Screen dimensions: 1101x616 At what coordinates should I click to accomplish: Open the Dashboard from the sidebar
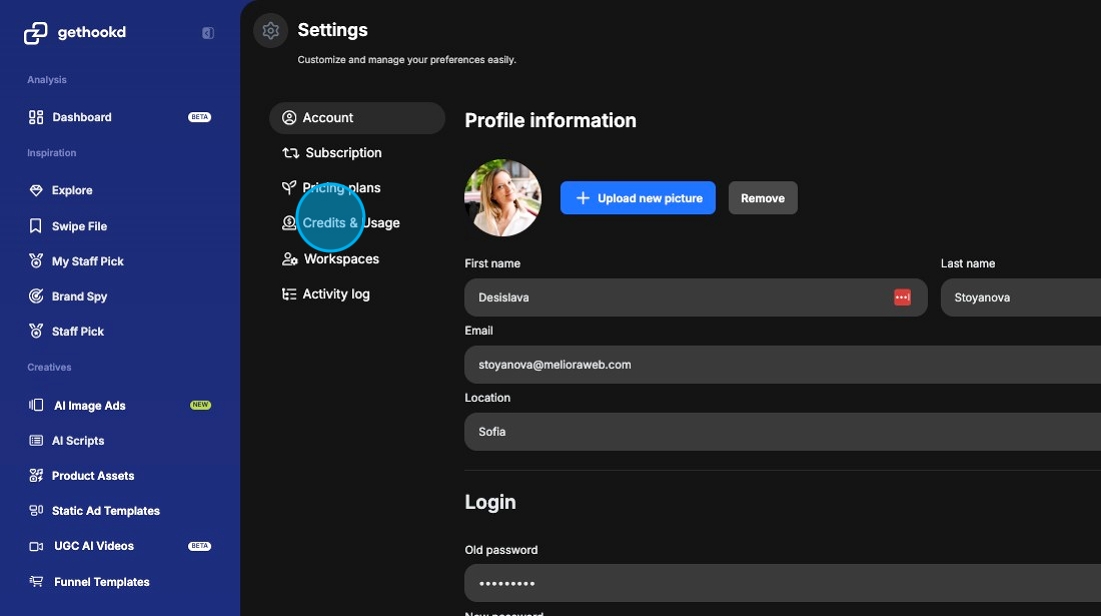(81, 117)
